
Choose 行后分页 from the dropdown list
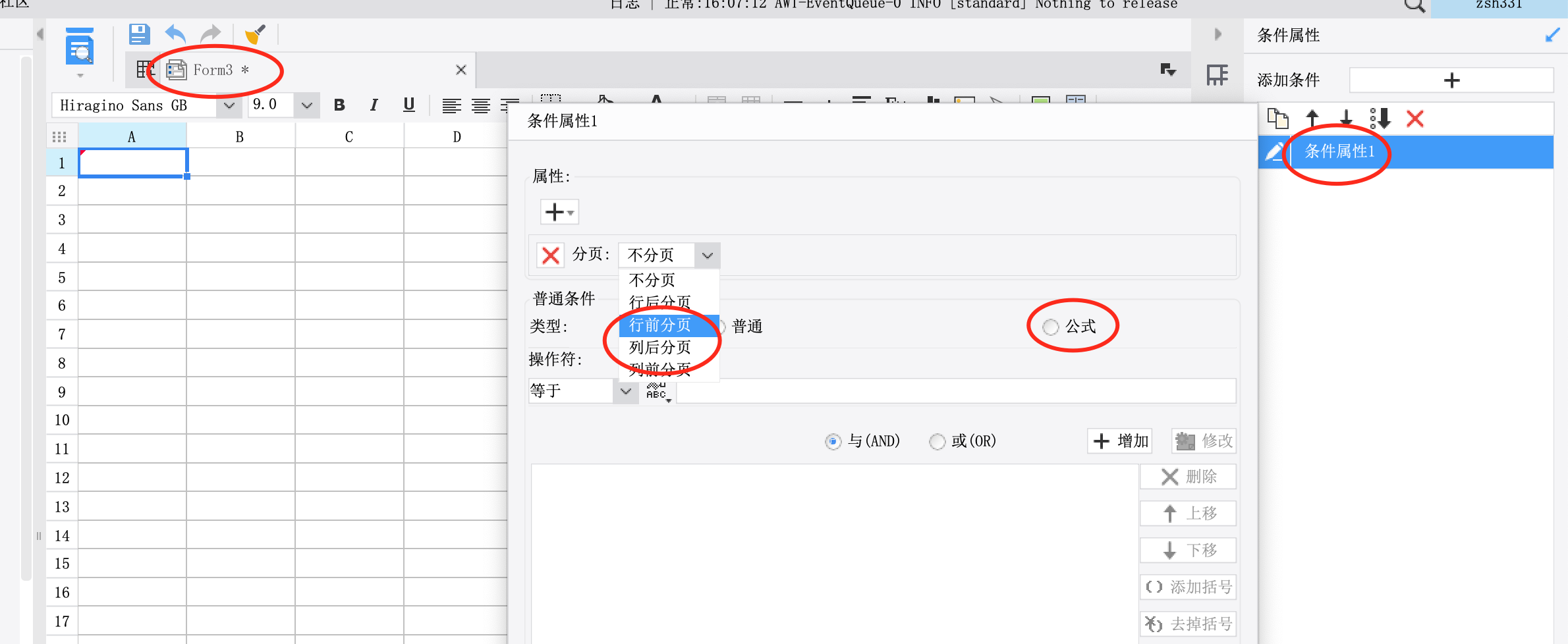[669, 302]
